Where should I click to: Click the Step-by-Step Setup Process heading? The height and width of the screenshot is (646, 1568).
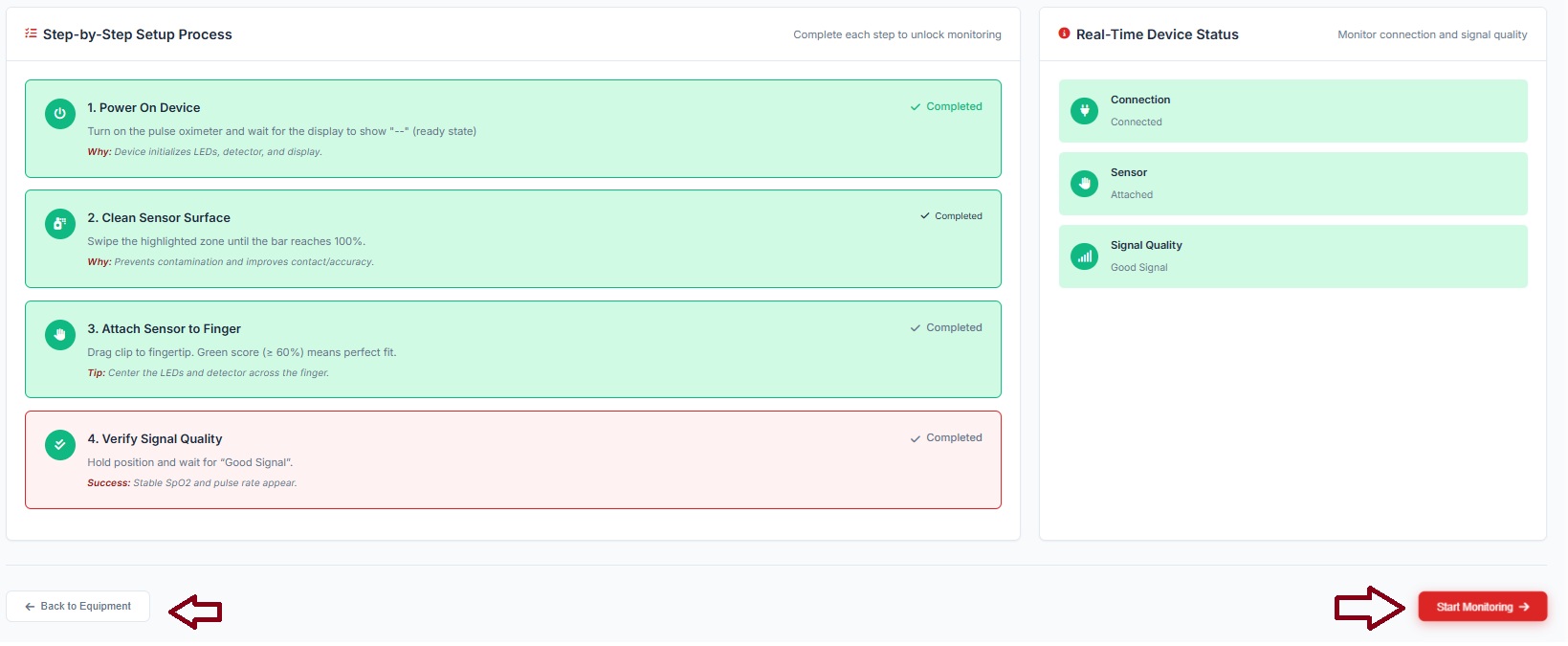[x=137, y=34]
